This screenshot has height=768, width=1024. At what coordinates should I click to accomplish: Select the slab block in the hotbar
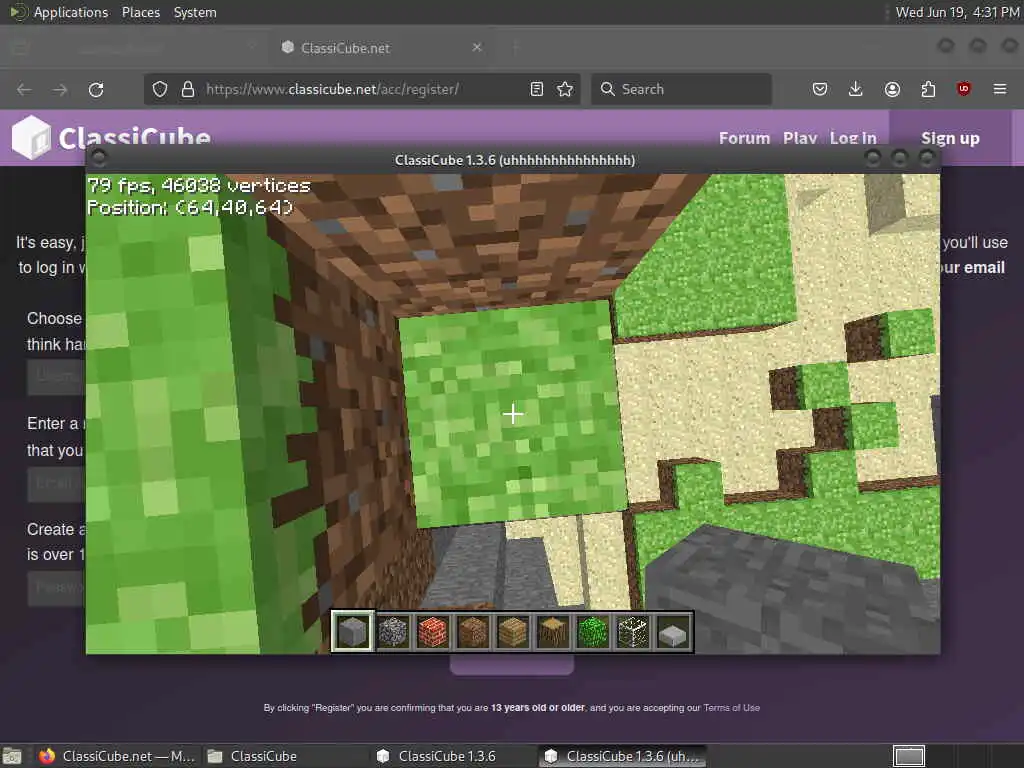(673, 632)
